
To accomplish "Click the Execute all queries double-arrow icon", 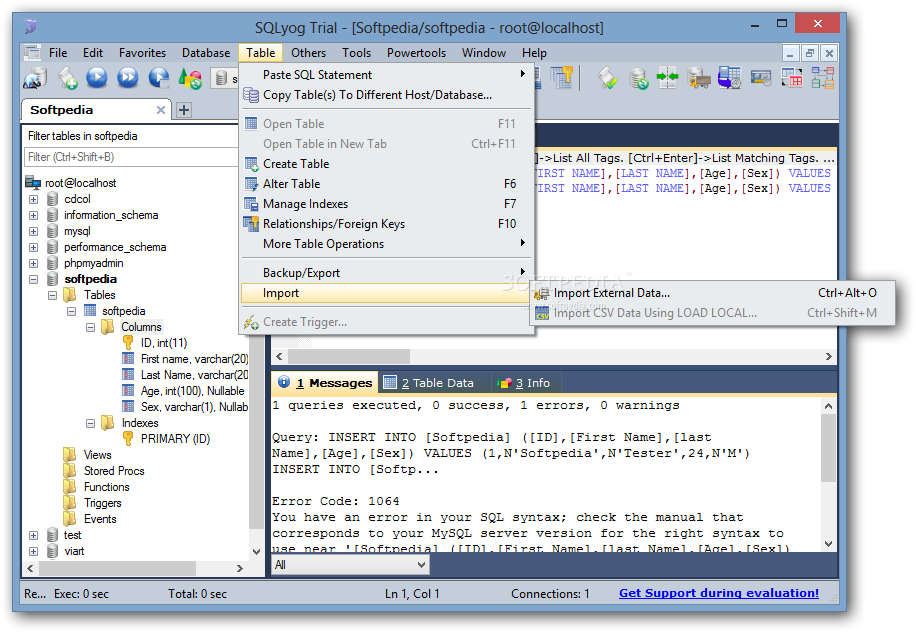I will pos(127,78).
